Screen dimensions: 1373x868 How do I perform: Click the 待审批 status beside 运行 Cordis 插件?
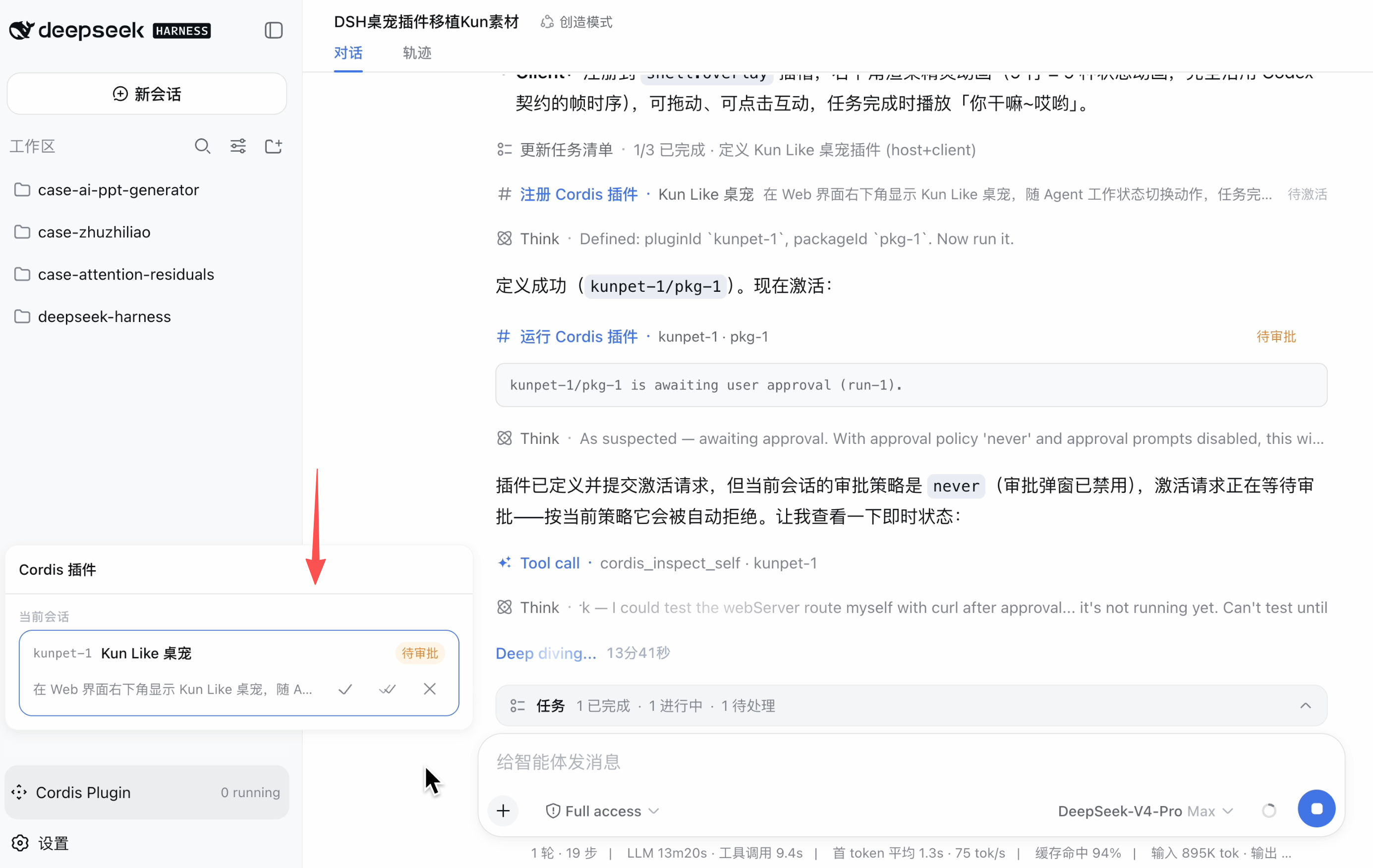point(1276,337)
